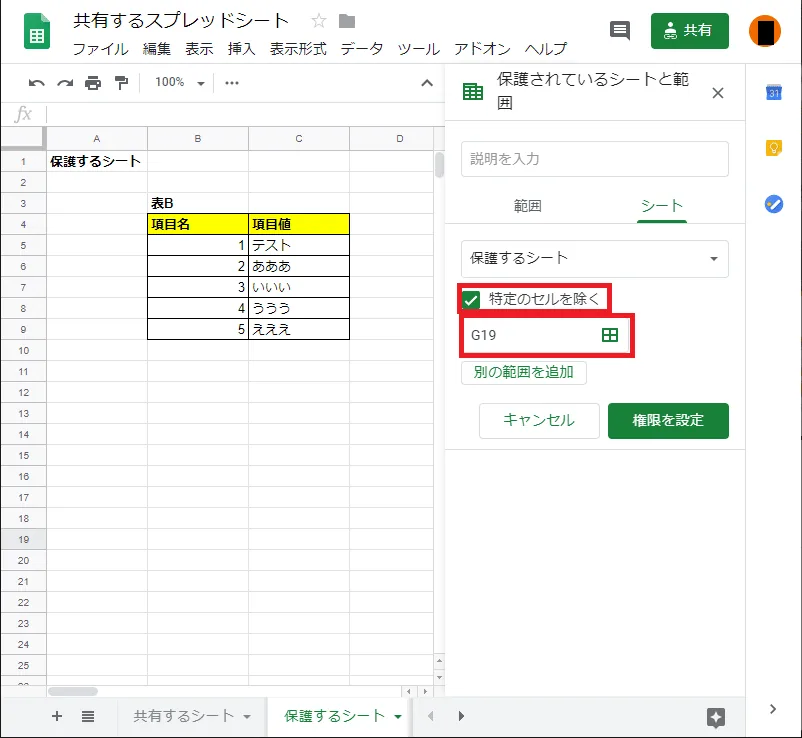Open the 挿入 menu
The image size is (802, 738).
[x=241, y=49]
